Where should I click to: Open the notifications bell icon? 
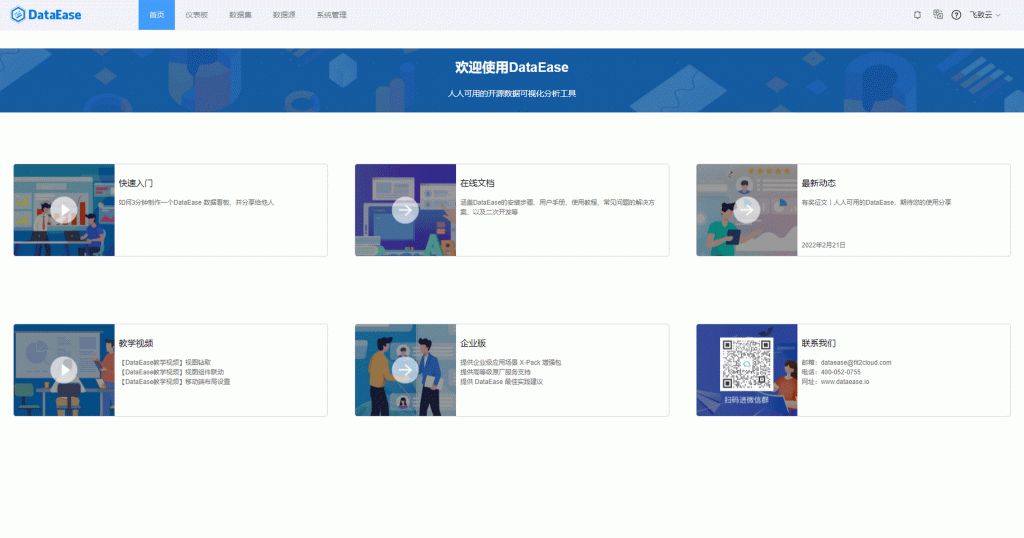(x=917, y=14)
